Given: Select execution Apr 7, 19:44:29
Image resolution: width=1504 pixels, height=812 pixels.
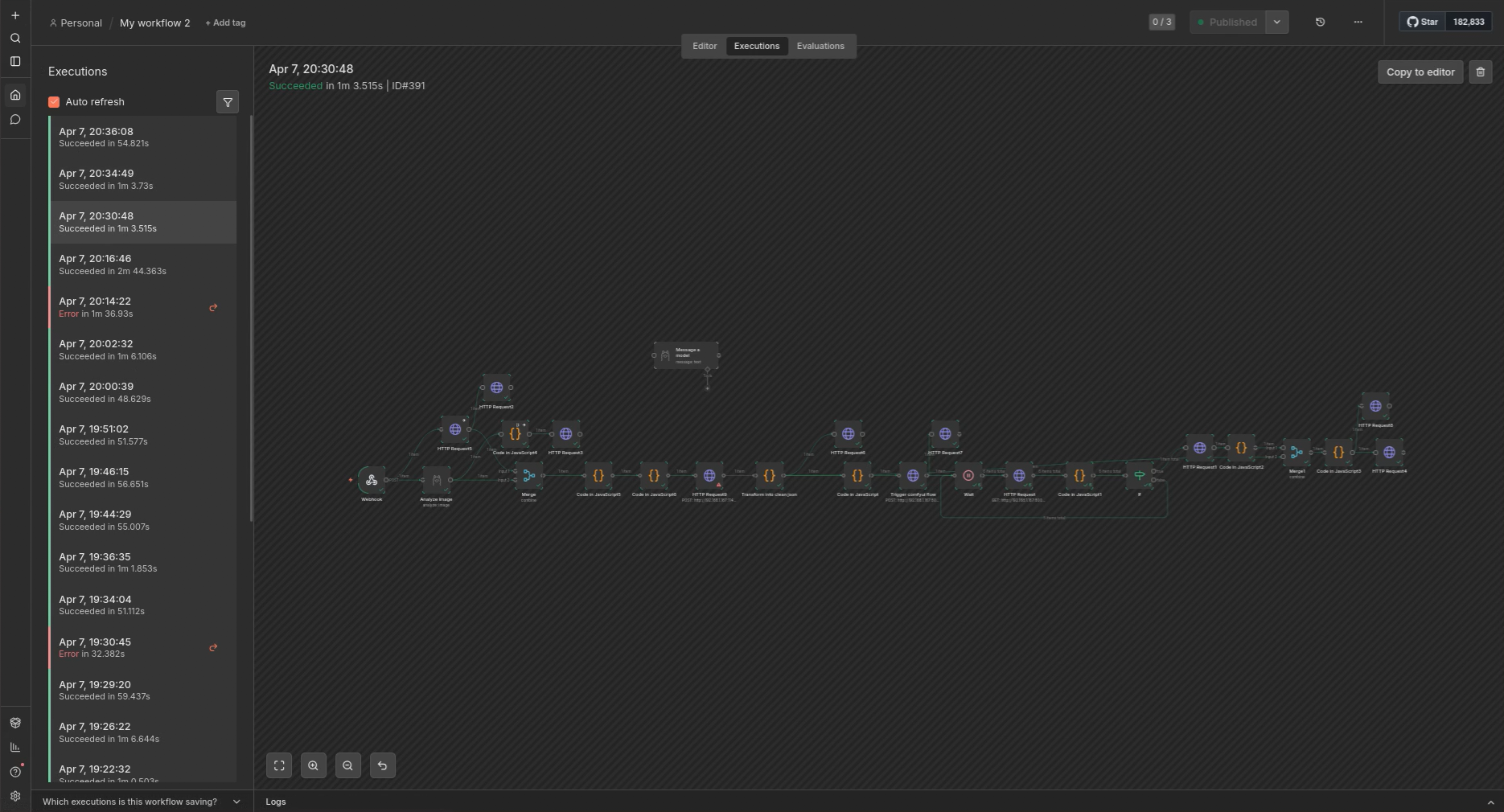Looking at the screenshot, I should pos(143,520).
